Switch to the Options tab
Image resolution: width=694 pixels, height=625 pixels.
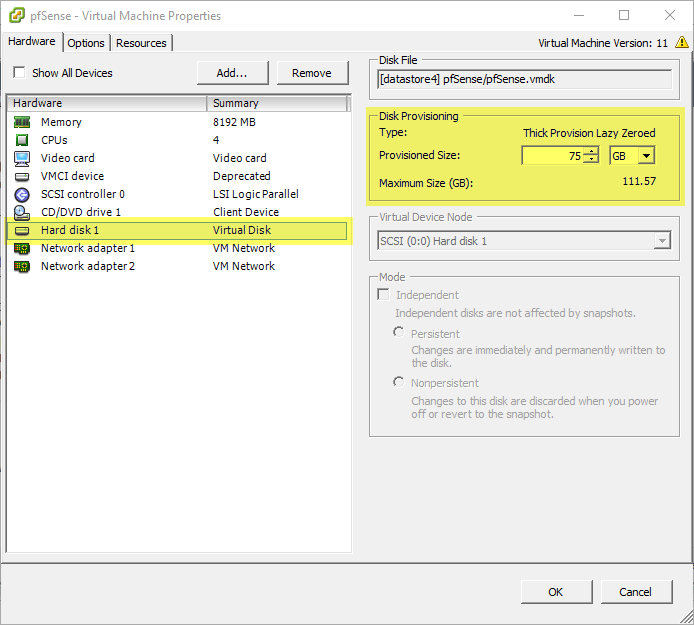(86, 43)
